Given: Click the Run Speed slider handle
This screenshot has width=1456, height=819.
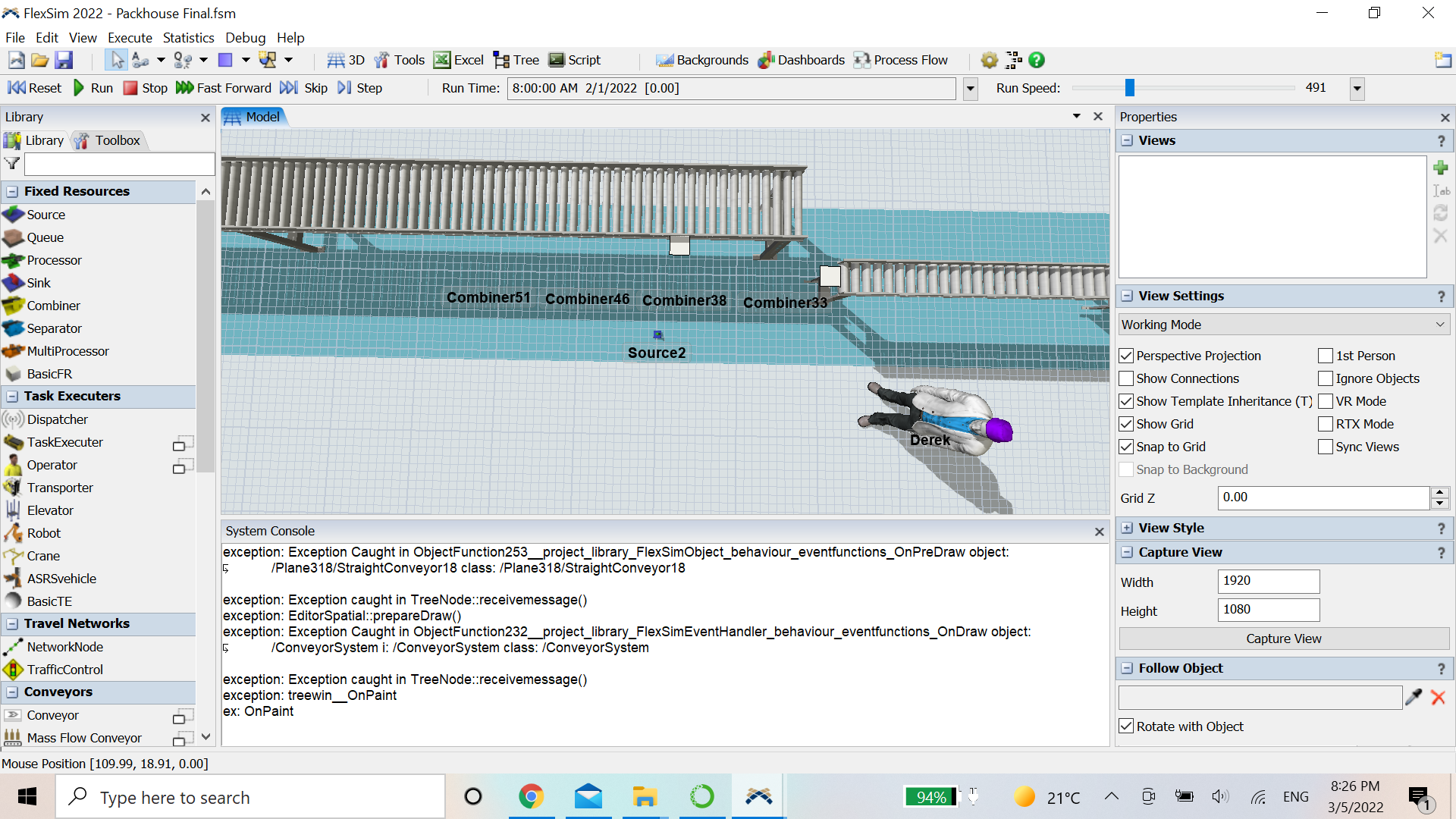Looking at the screenshot, I should tap(1129, 88).
